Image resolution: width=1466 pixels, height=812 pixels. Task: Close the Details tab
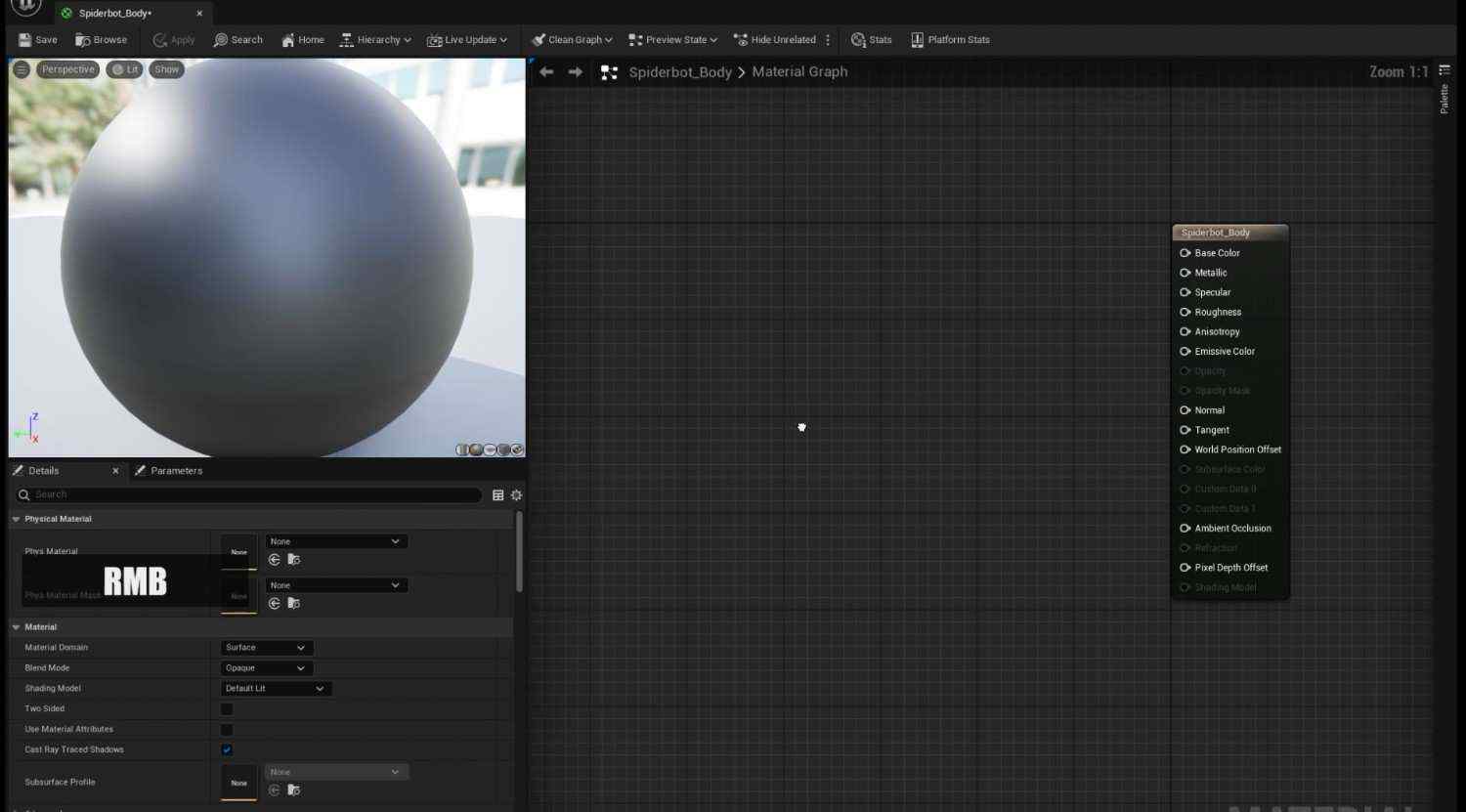click(115, 471)
